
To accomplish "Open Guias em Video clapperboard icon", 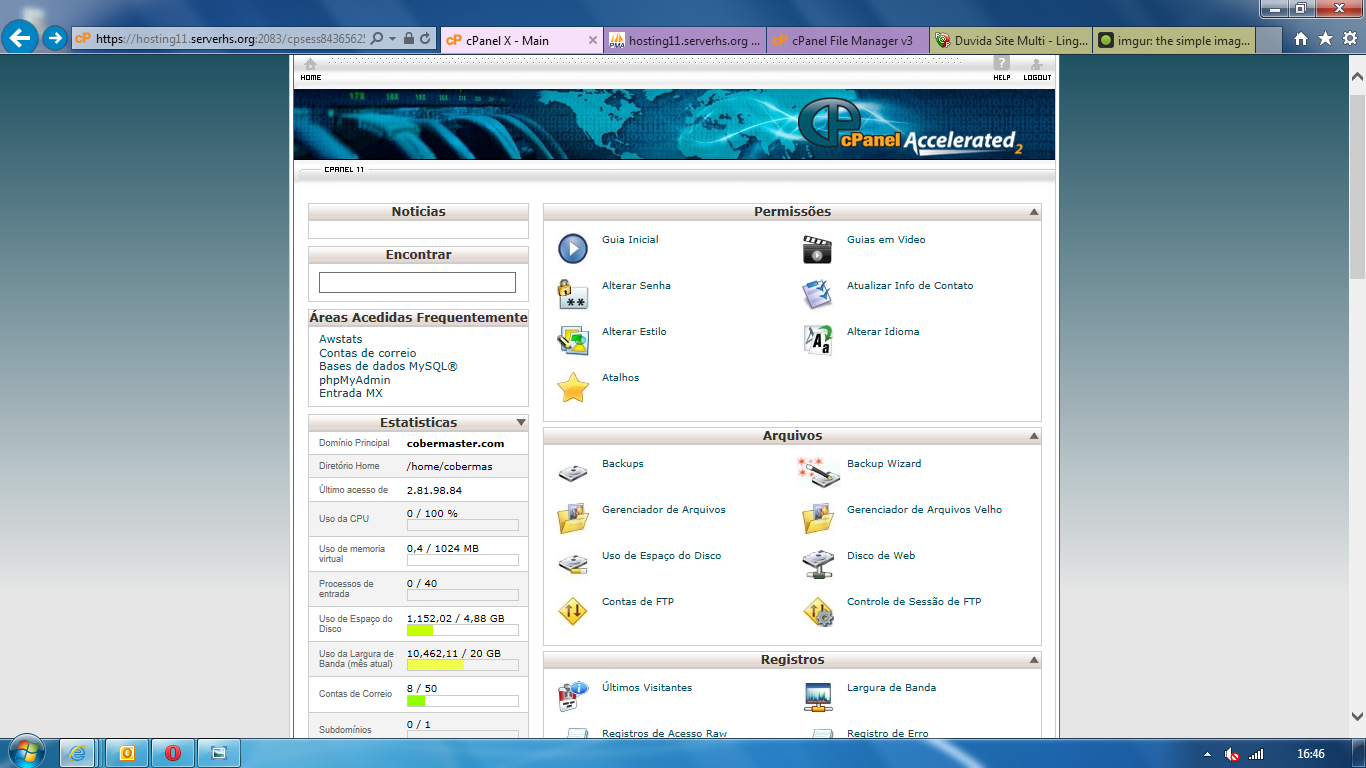I will click(x=817, y=249).
